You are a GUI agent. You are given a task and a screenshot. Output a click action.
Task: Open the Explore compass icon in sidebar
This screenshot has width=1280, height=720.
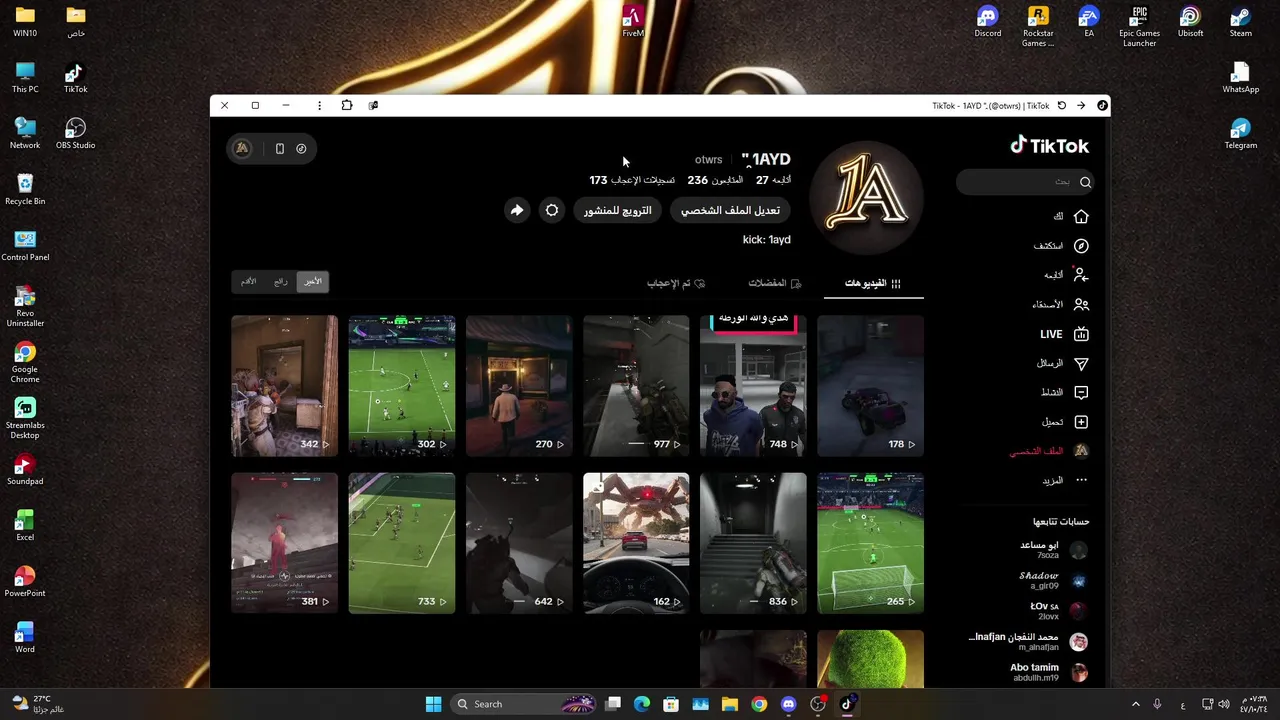1081,246
